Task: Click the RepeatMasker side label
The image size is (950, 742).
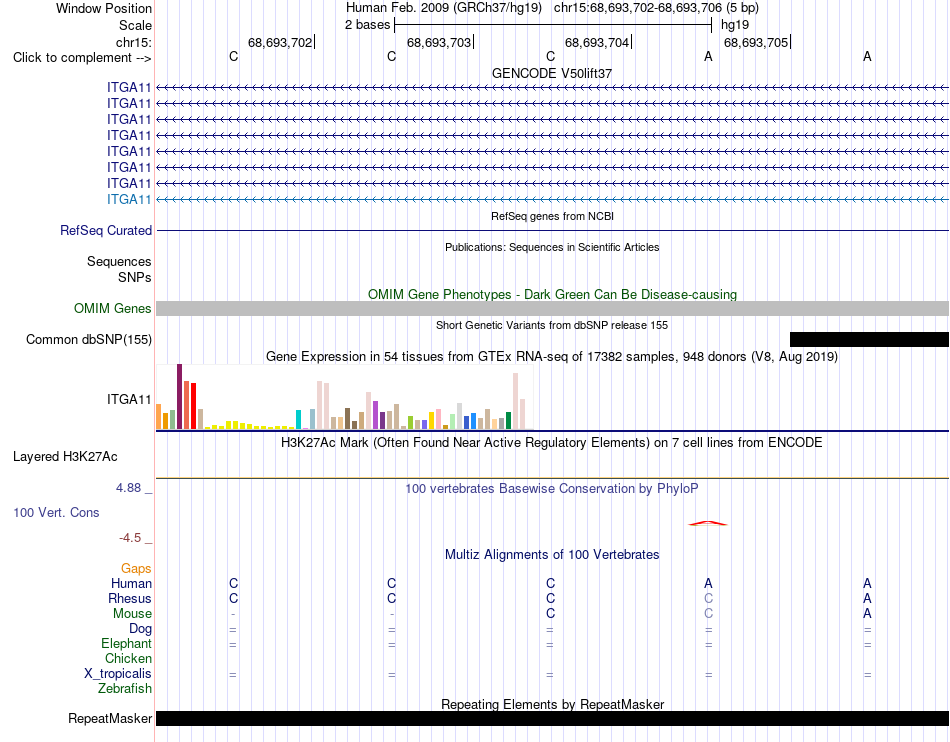Action: coord(110,718)
